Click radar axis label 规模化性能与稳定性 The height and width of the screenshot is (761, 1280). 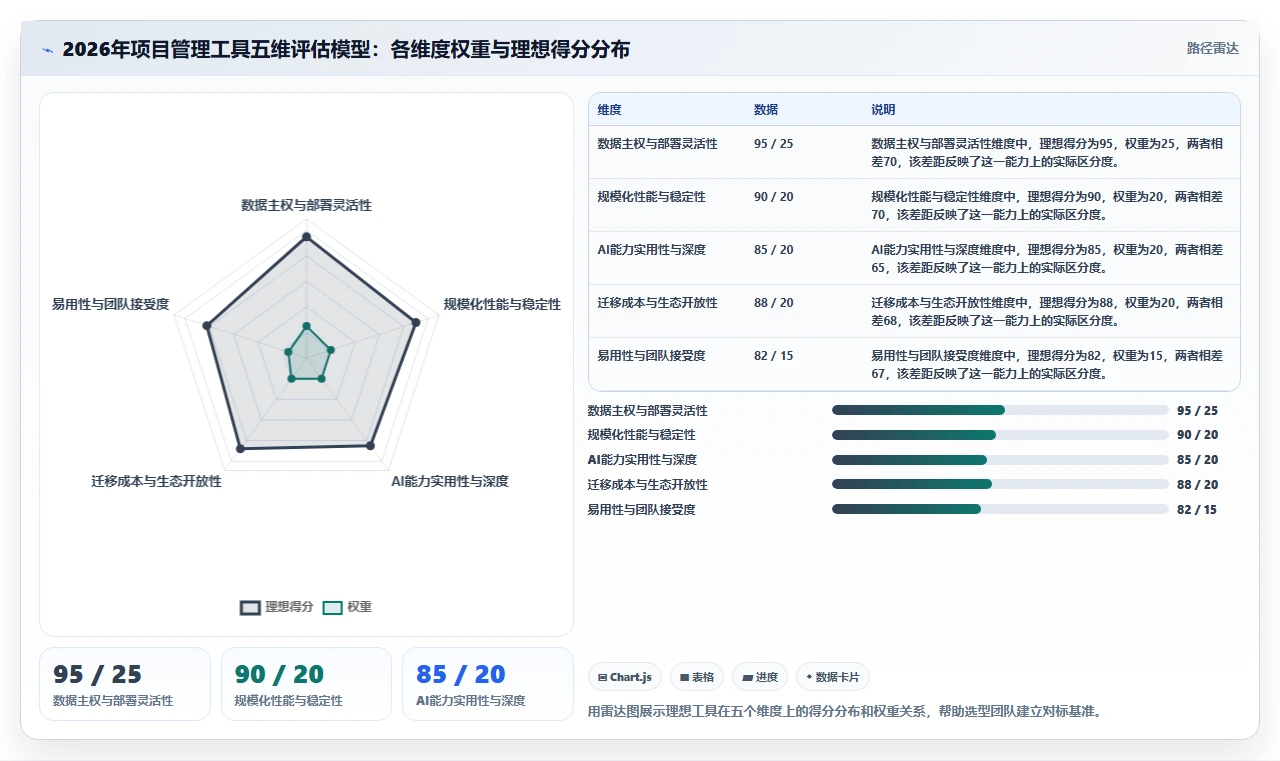click(x=502, y=304)
